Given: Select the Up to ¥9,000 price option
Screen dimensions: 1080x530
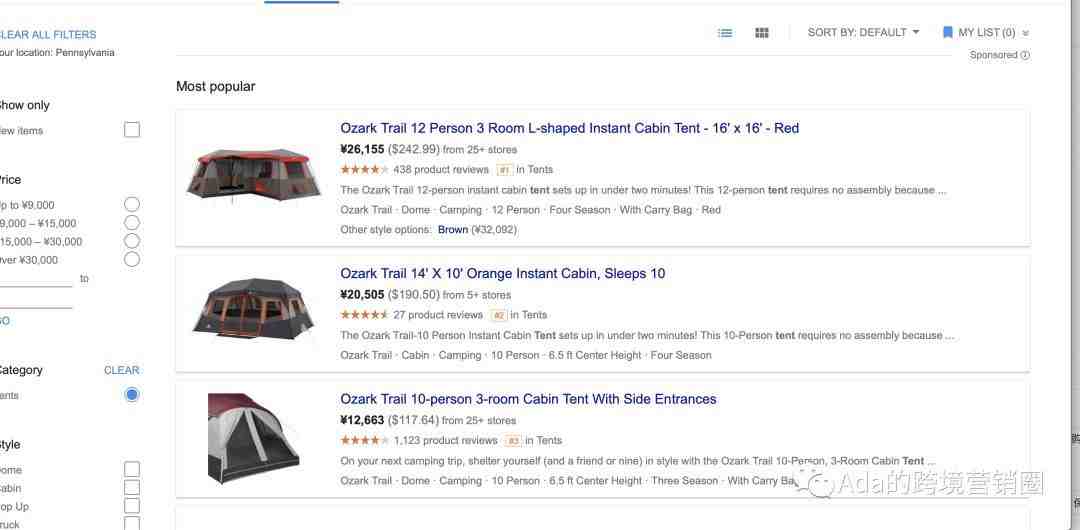Looking at the screenshot, I should point(132,204).
